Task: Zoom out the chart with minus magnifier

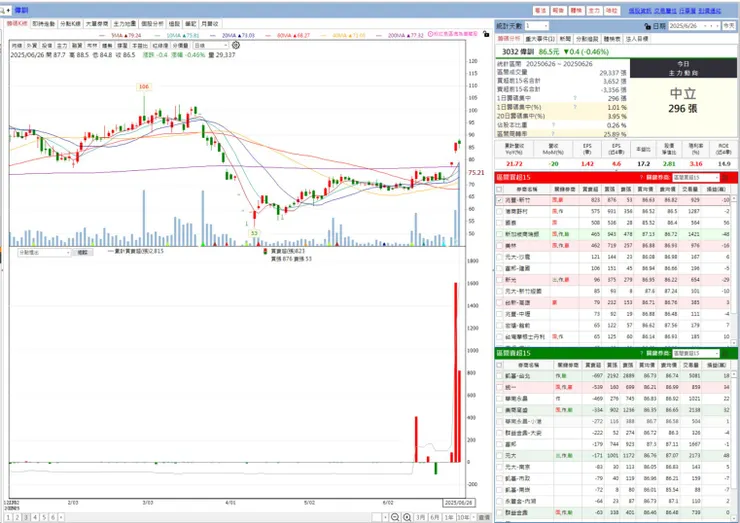Action: (x=395, y=517)
